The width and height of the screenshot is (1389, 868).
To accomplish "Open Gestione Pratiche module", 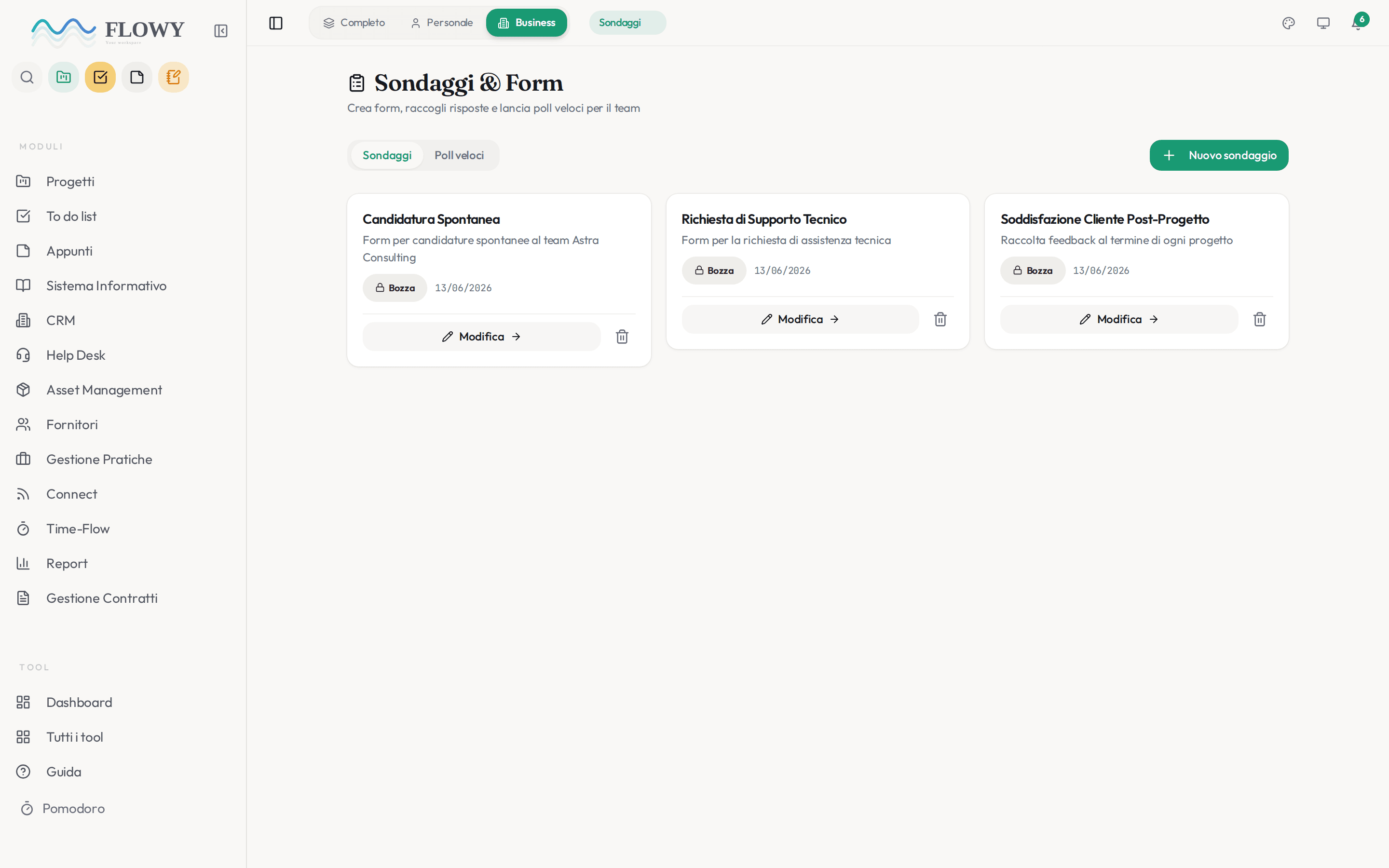I will (123, 459).
